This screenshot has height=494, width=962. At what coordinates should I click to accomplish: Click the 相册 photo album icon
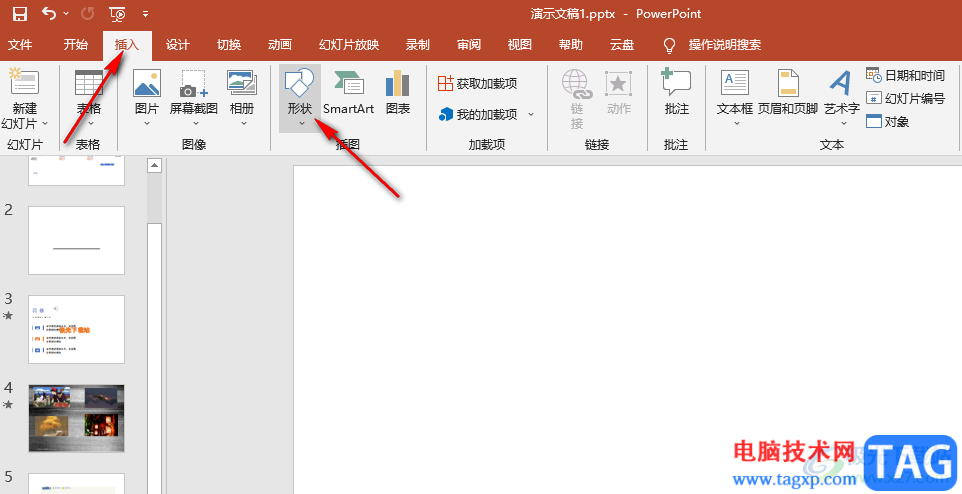coord(242,83)
